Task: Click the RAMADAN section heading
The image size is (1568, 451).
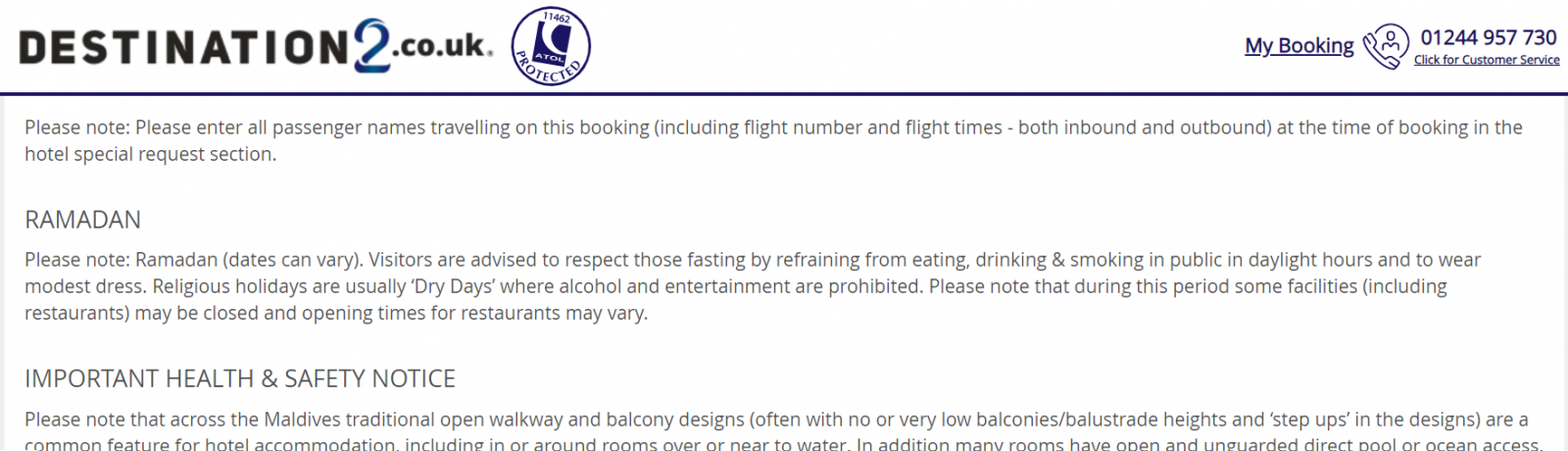Action: 83,220
